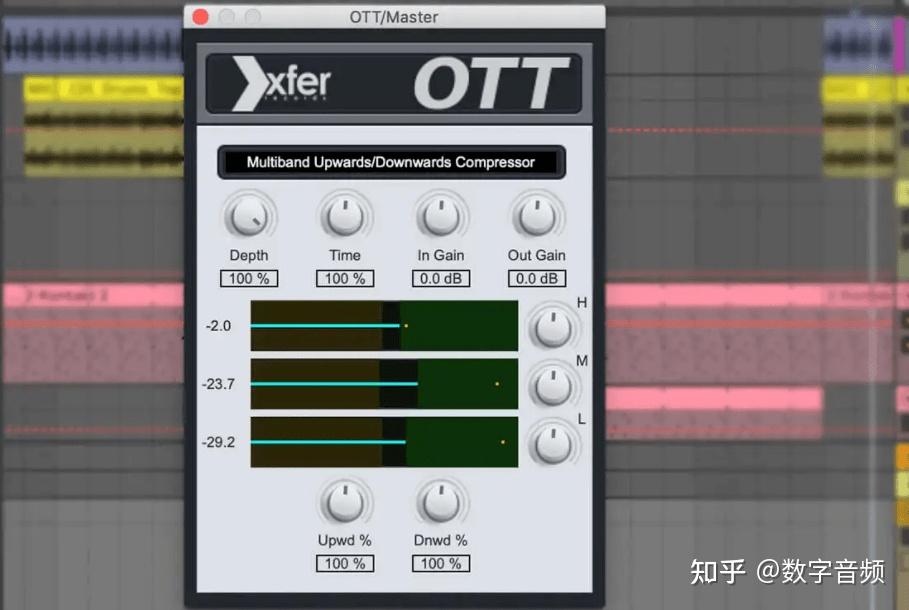This screenshot has width=909, height=610.
Task: Click the Depth label
Action: 249,255
